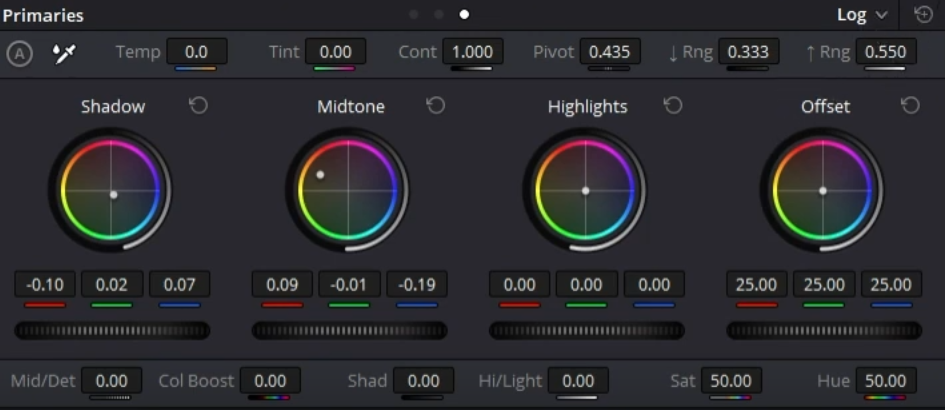The width and height of the screenshot is (945, 410).
Task: Click the Pivot value field
Action: 608,52
